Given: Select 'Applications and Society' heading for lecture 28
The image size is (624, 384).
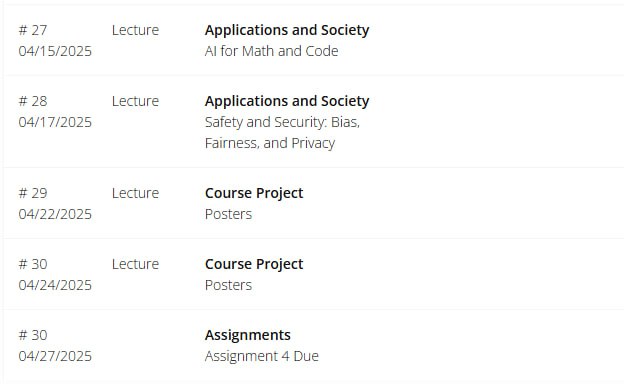Looking at the screenshot, I should 287,101.
